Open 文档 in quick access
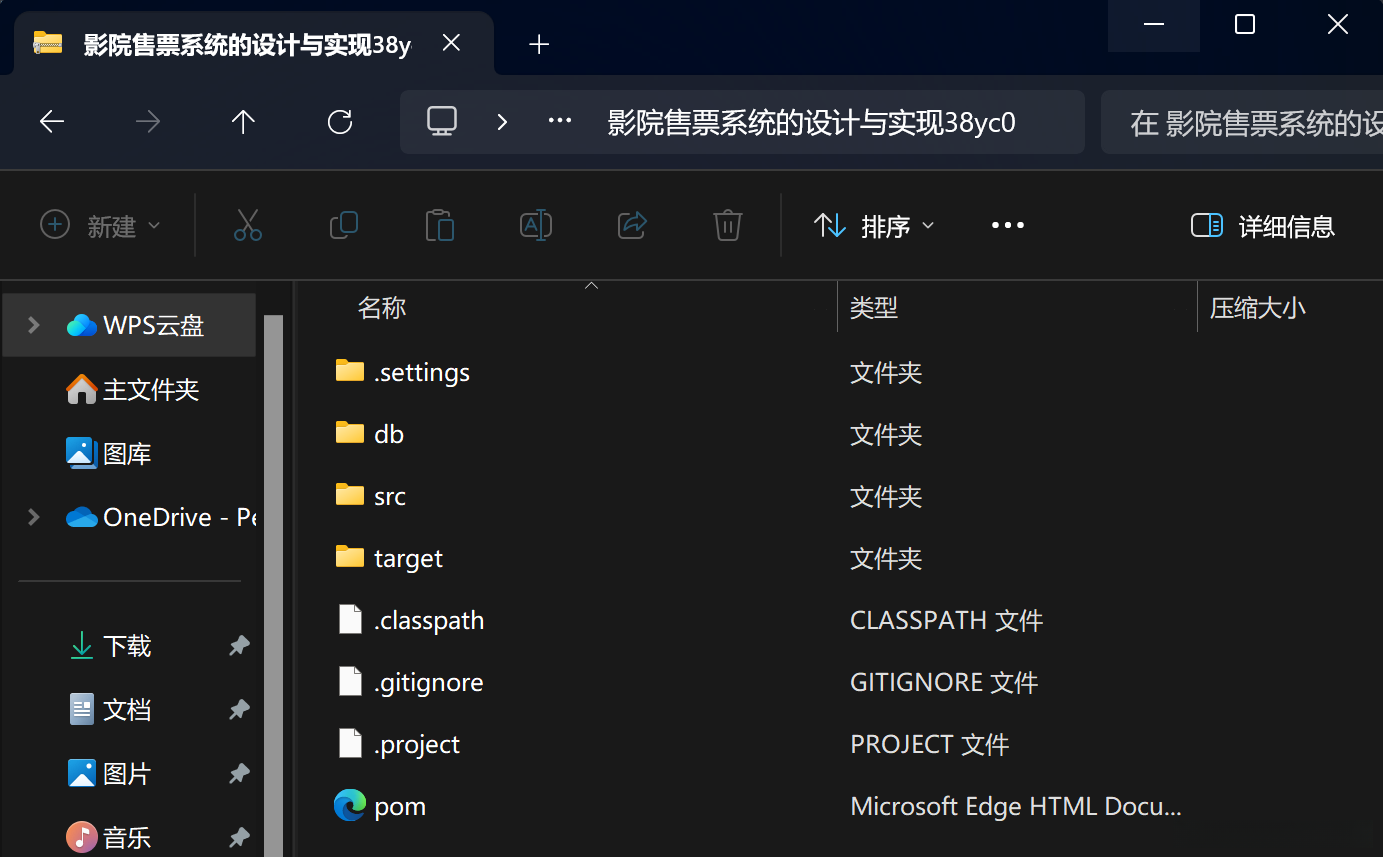1383x857 pixels. (x=110, y=710)
